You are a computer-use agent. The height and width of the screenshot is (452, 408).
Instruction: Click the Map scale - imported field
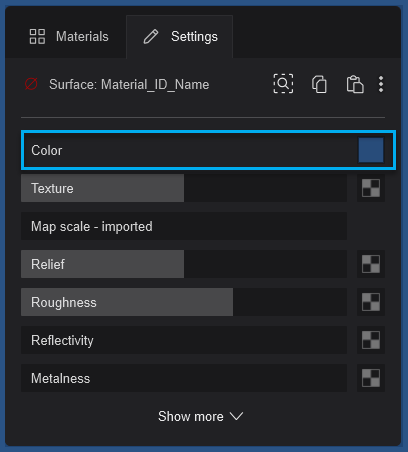tap(184, 226)
